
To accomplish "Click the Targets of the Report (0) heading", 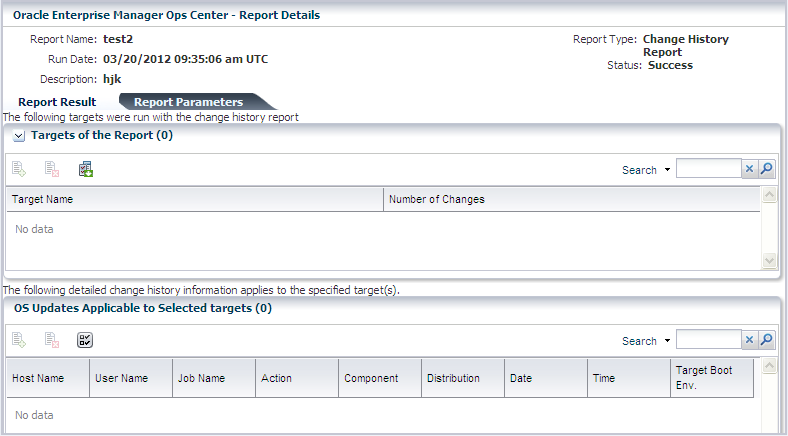I will (102, 135).
